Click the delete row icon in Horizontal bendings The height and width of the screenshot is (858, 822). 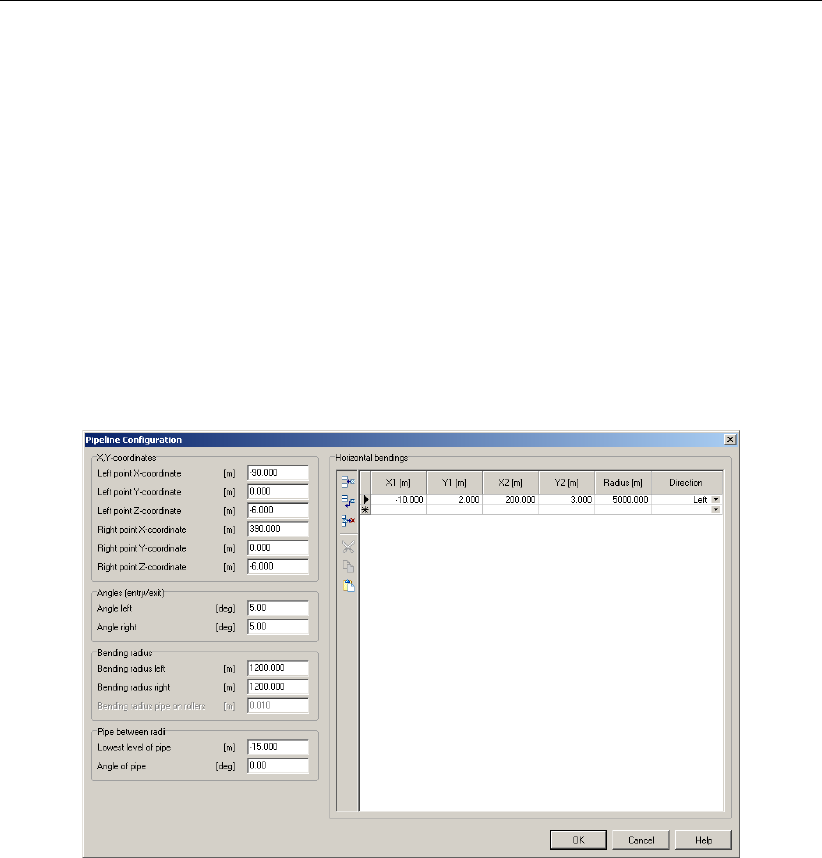[x=348, y=520]
